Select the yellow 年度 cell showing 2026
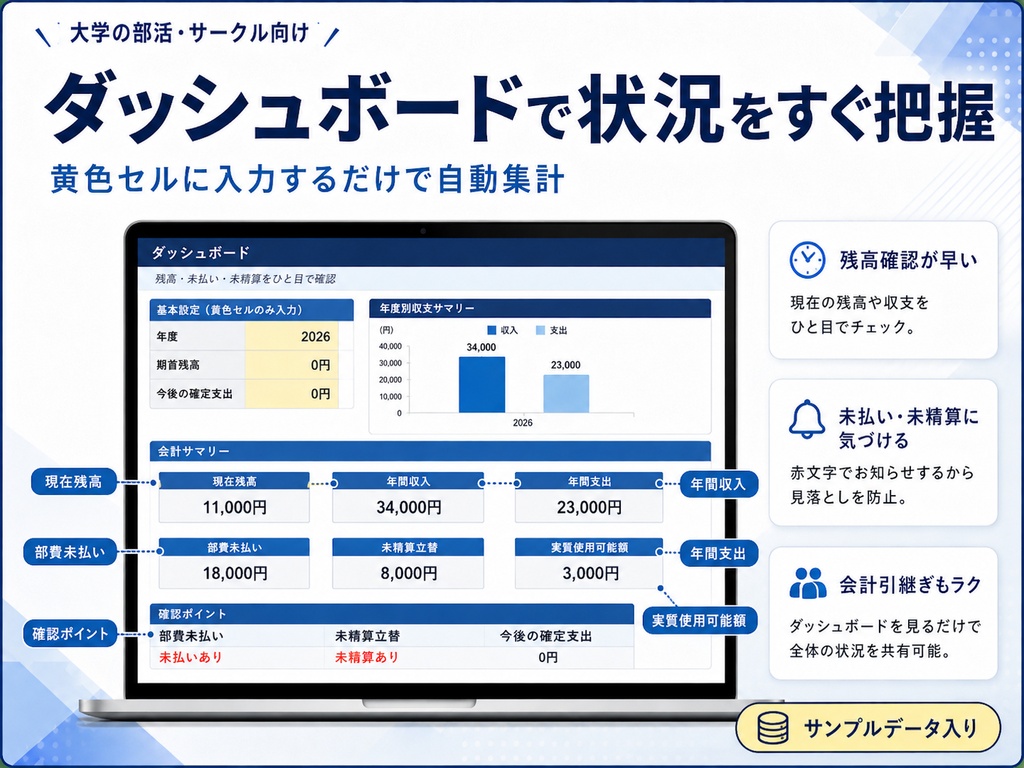The image size is (1024, 768). click(291, 336)
